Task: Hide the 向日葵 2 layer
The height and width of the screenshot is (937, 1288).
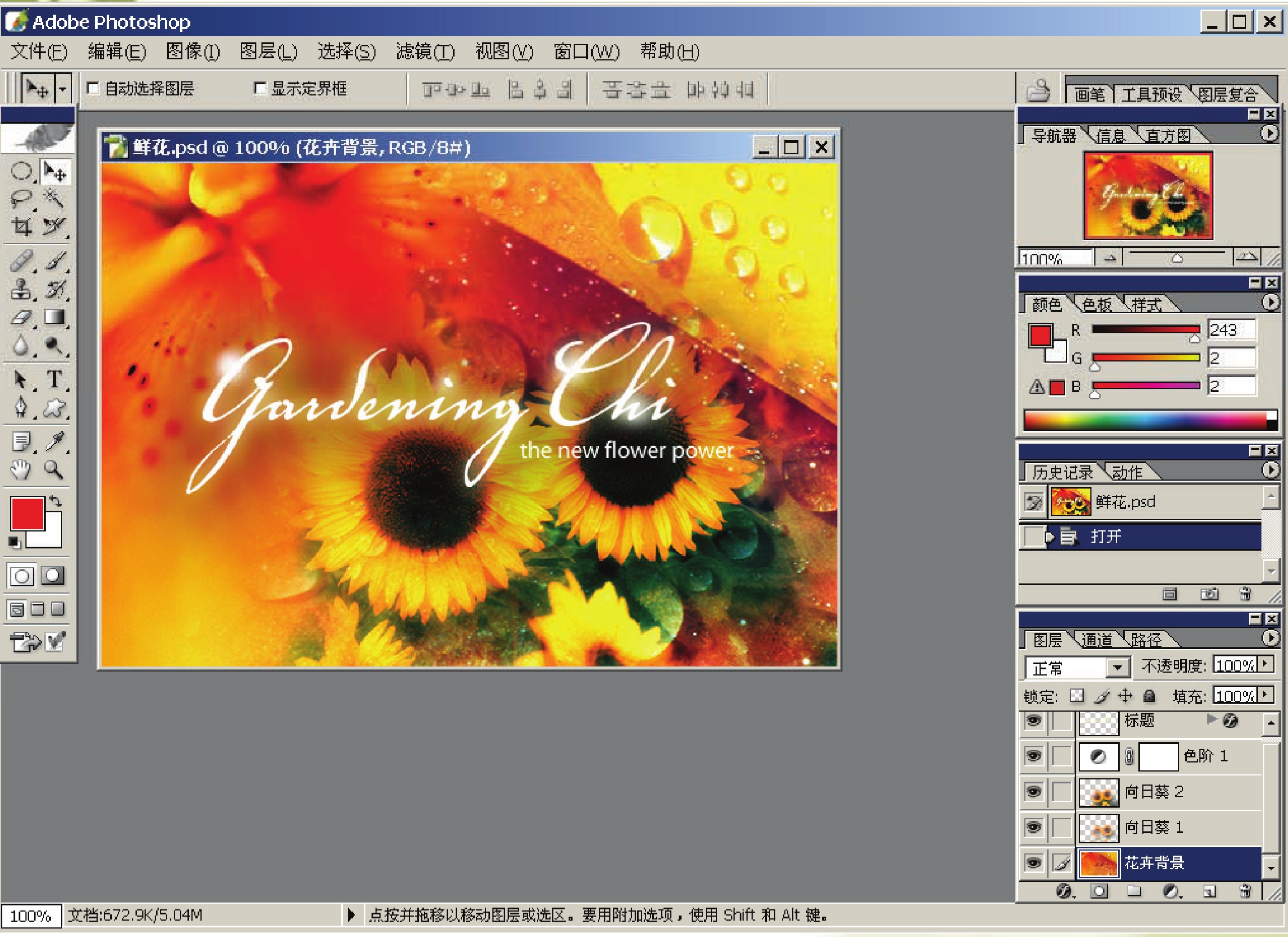Action: click(1033, 791)
